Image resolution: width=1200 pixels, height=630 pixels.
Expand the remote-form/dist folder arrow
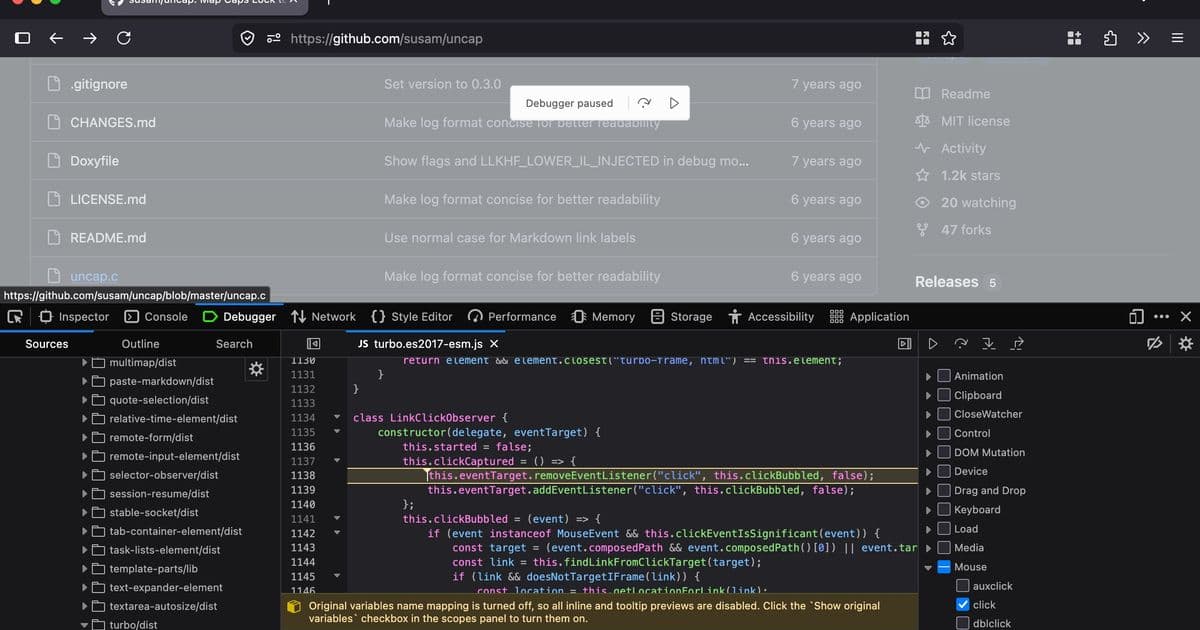coord(85,437)
